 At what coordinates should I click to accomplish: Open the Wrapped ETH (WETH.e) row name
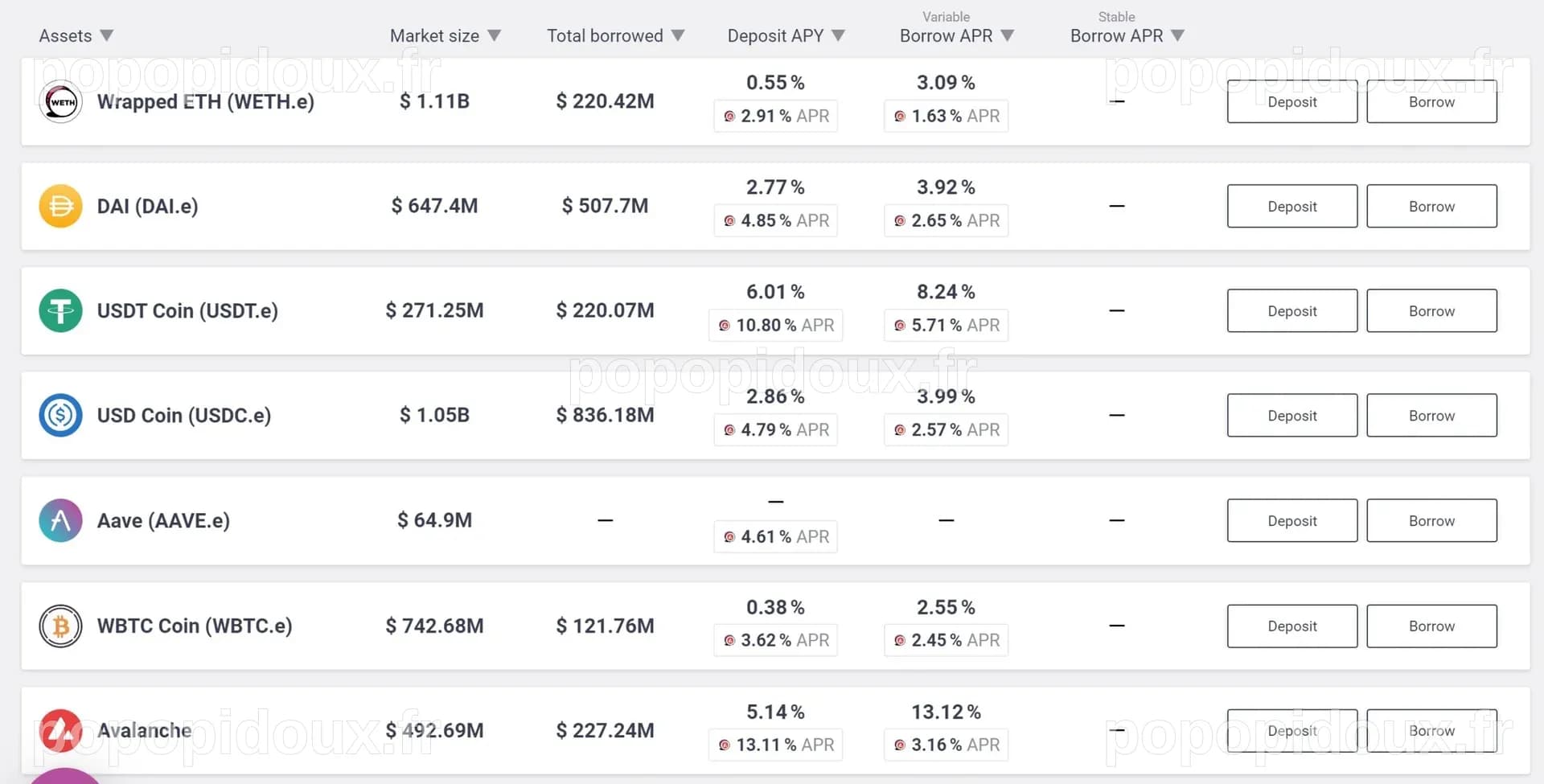coord(206,101)
